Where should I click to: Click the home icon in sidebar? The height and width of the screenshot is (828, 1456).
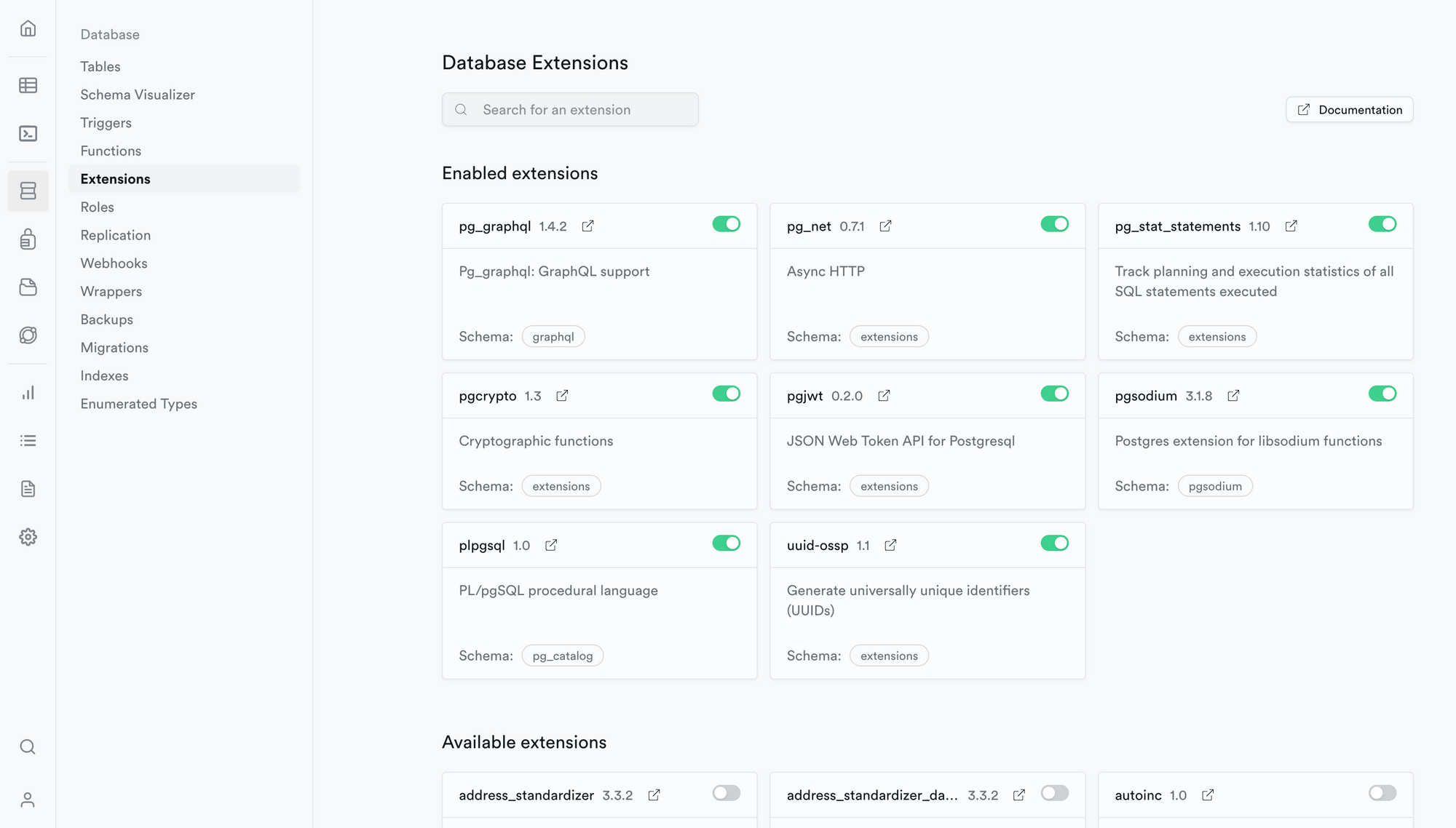pos(28,28)
